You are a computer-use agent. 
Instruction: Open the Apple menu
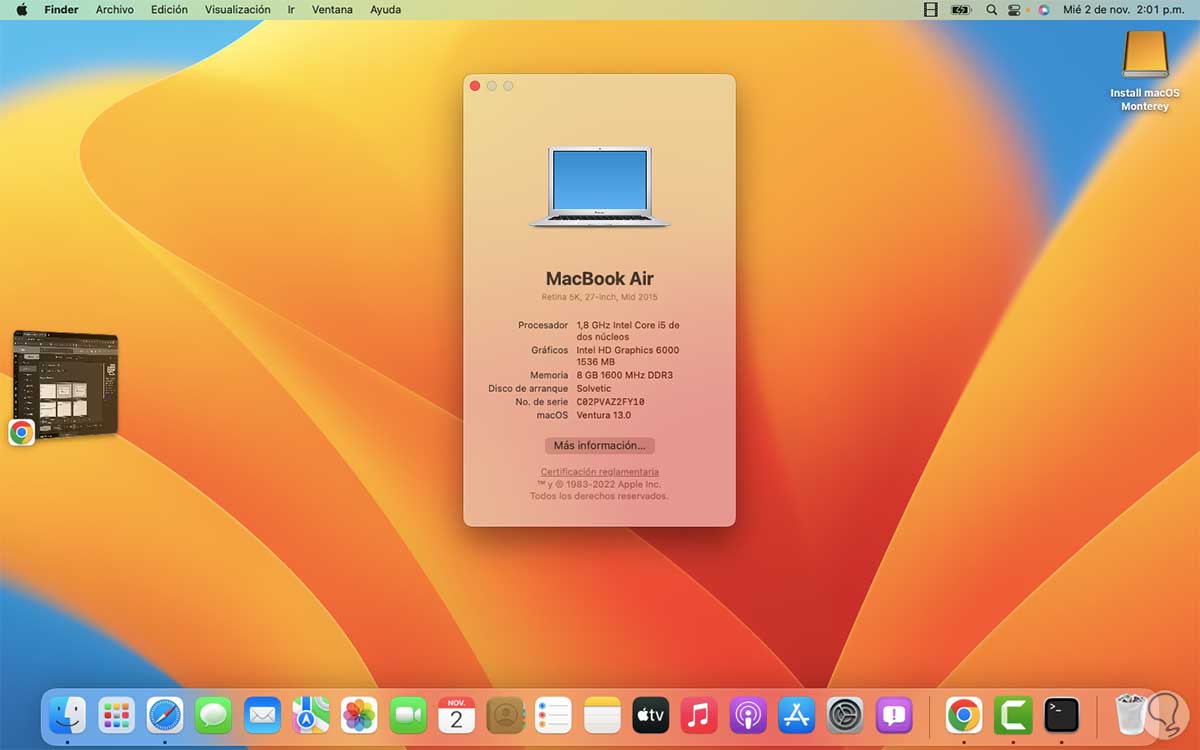coord(21,10)
